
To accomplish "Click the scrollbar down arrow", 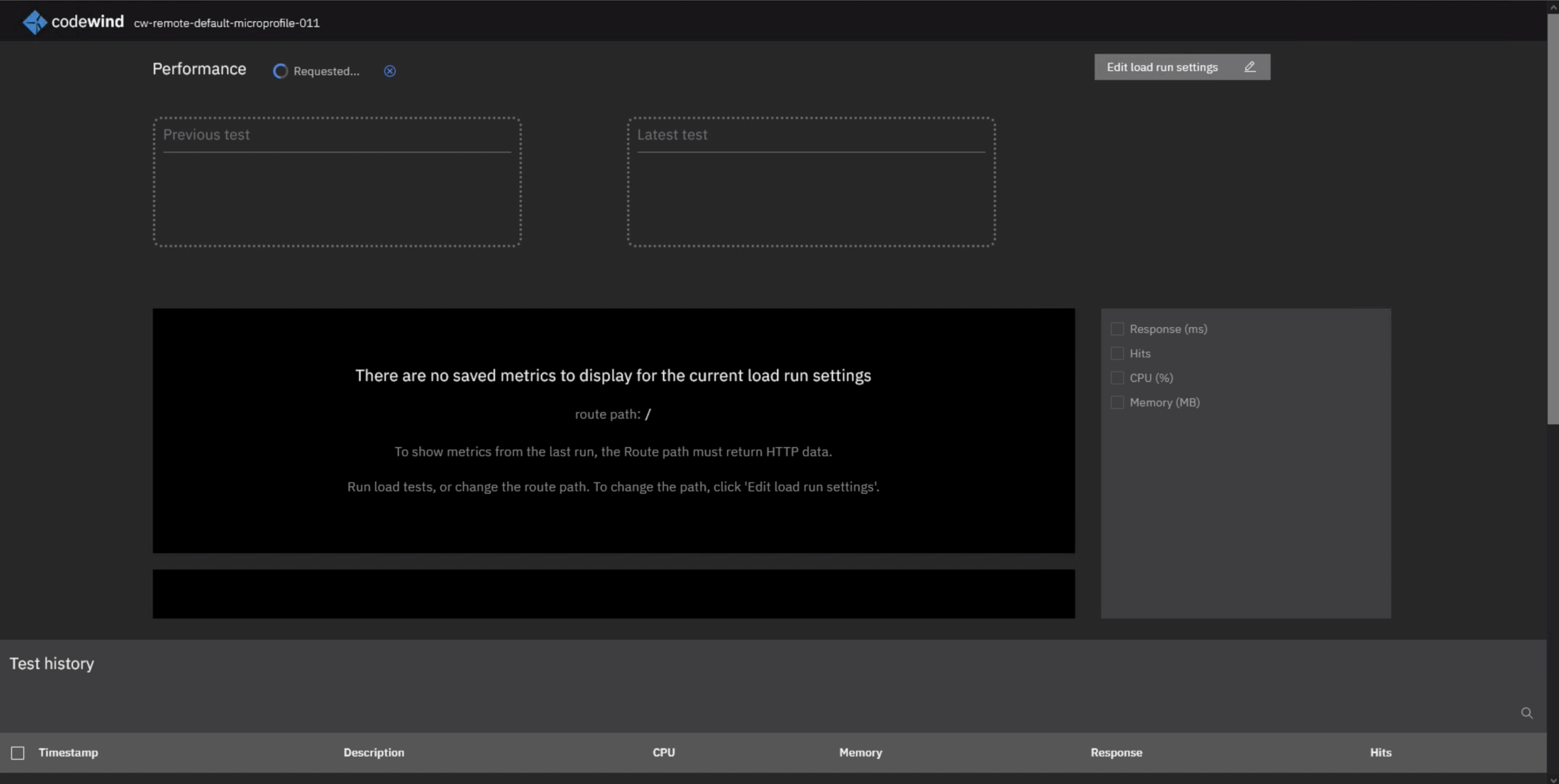I will pos(1552,780).
